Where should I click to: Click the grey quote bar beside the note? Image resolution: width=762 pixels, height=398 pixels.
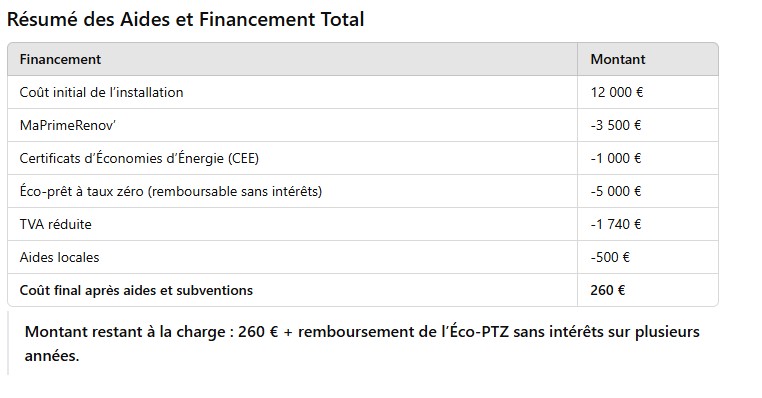8,344
